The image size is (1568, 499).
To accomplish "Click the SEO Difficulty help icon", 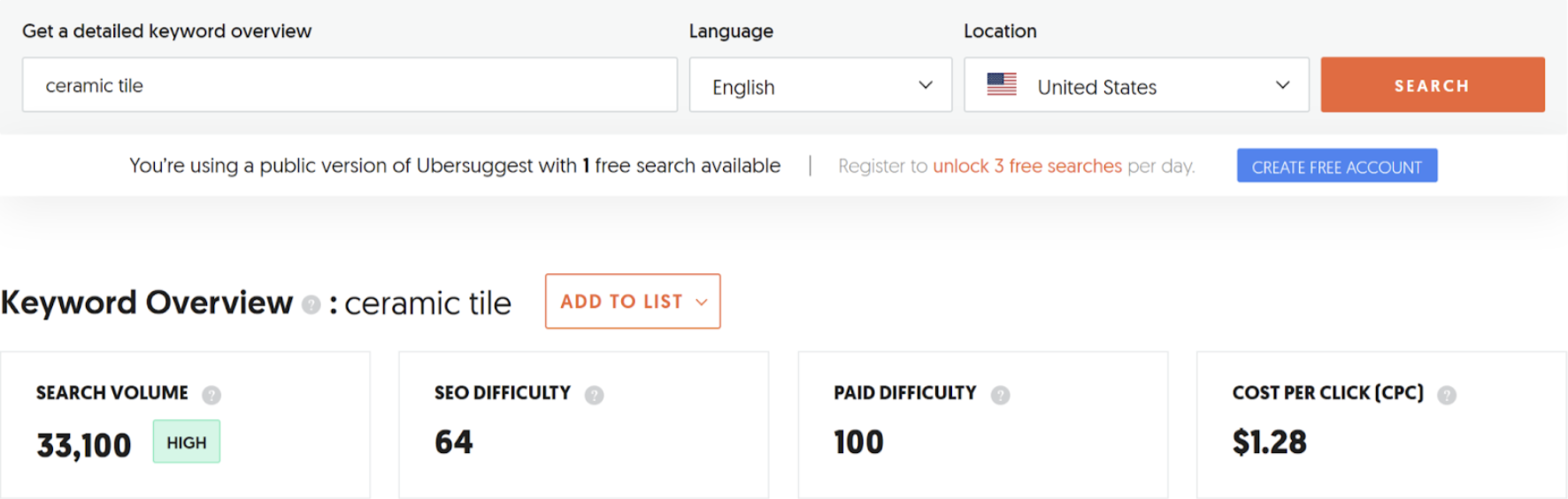I will click(595, 395).
